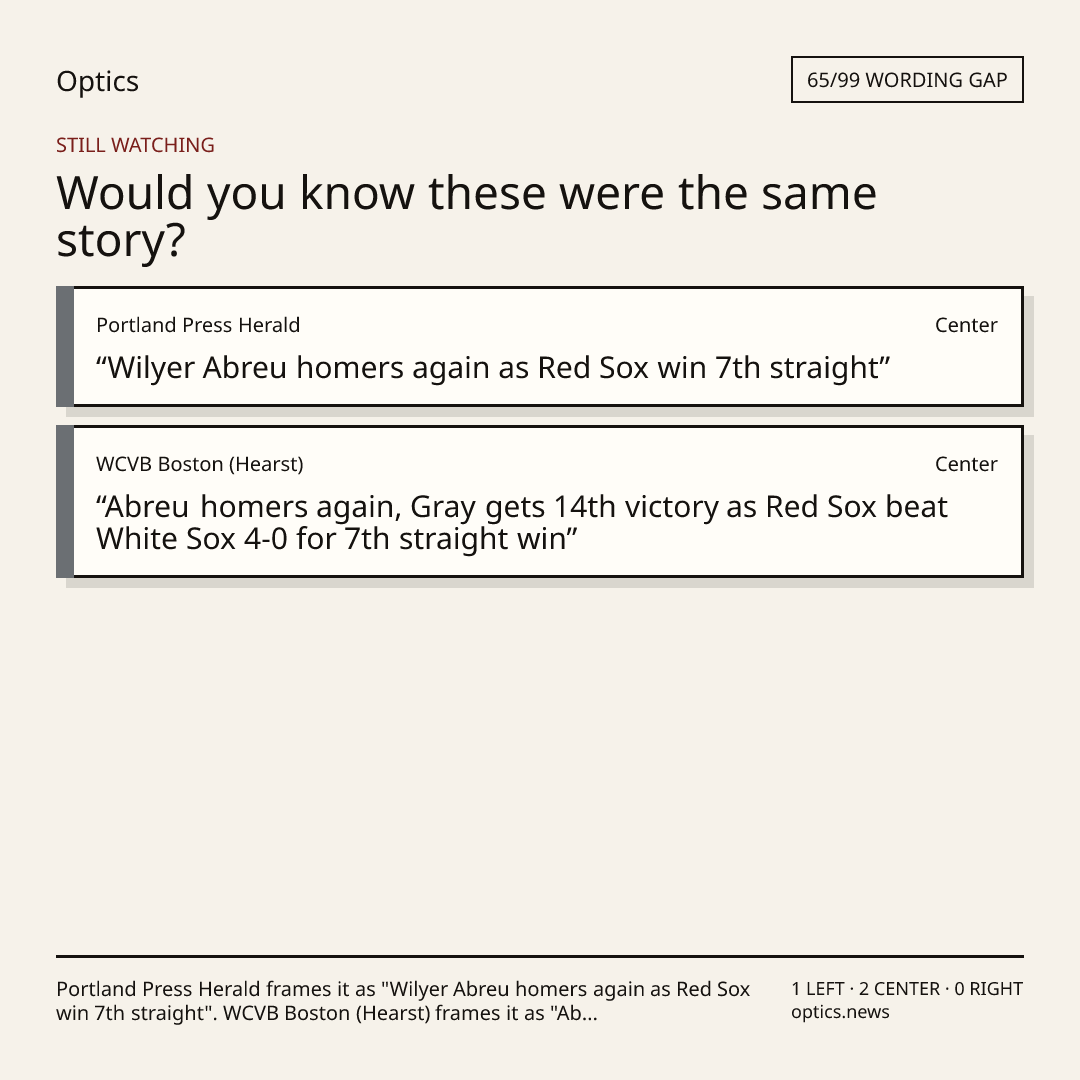Click the gray bias bar on WCVB card
Screen dimensions: 1080x1080
pyautogui.click(x=65, y=501)
